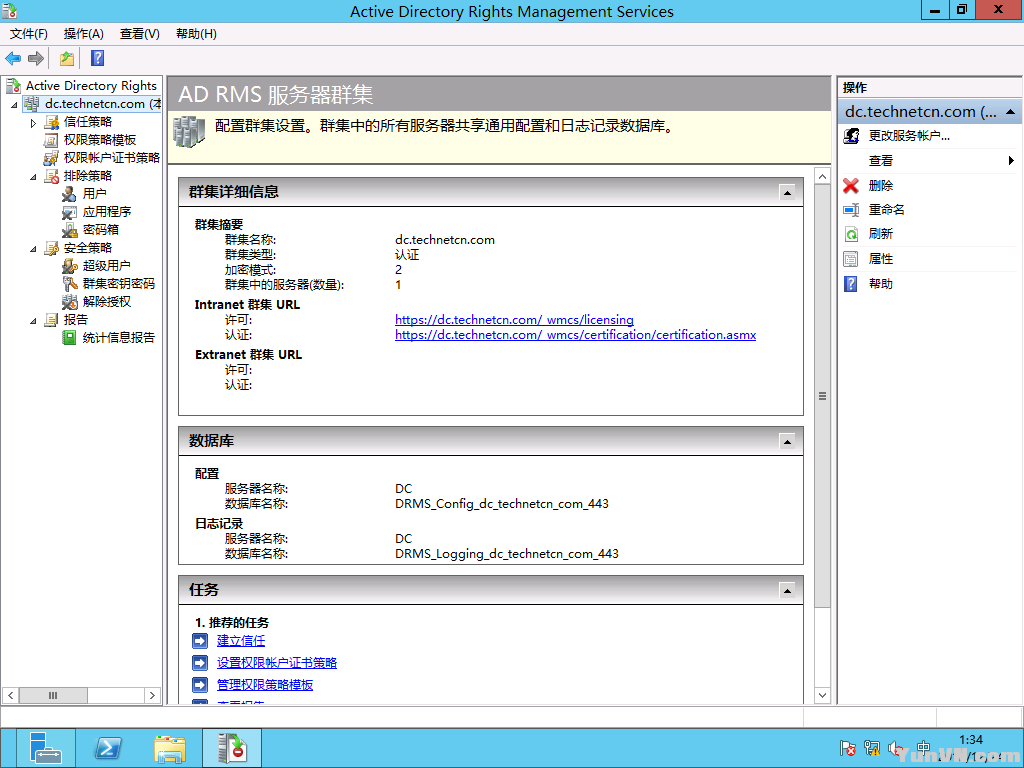Click the 更改服务帐户 action icon

(851, 136)
